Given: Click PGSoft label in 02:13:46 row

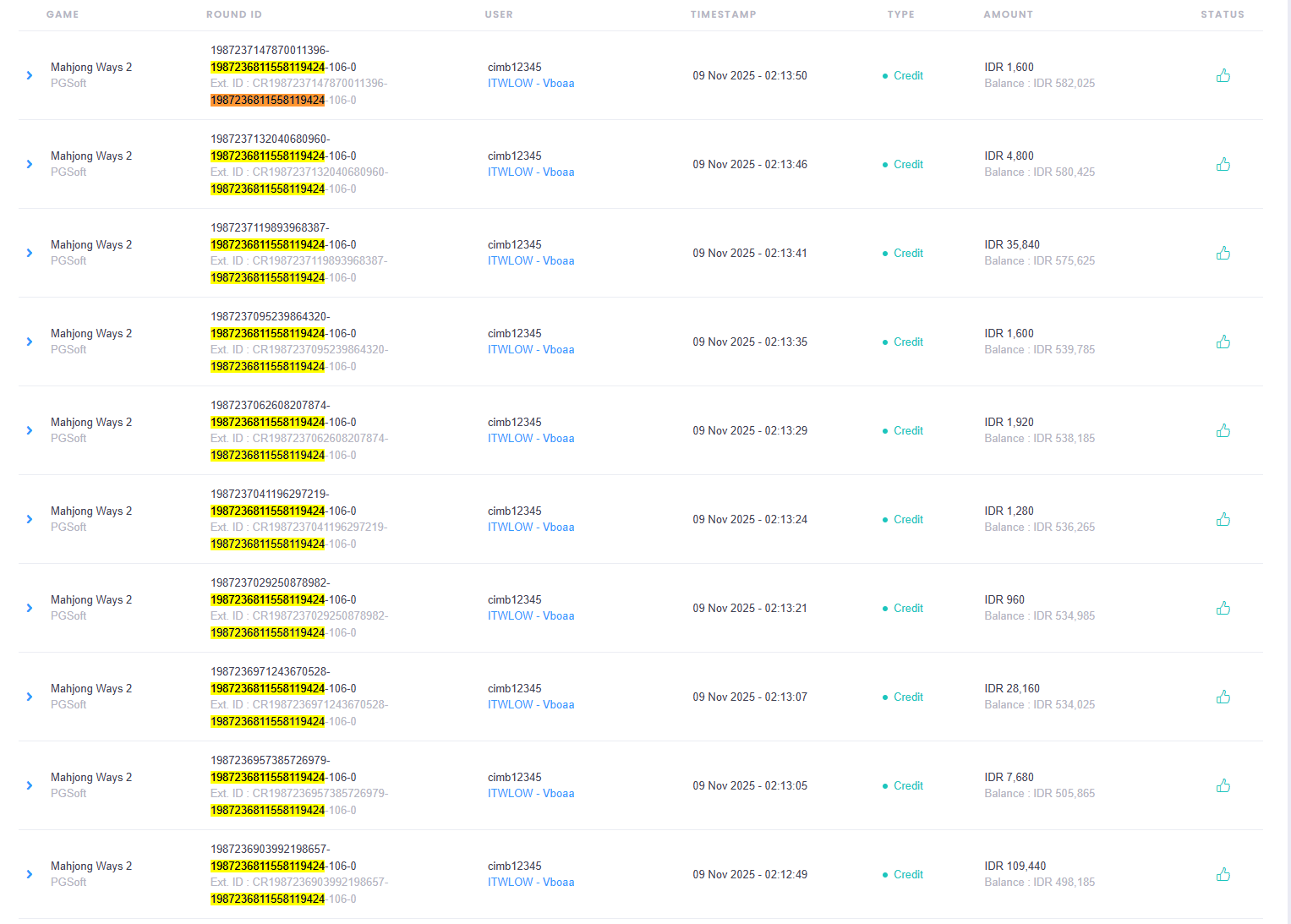Looking at the screenshot, I should (68, 172).
